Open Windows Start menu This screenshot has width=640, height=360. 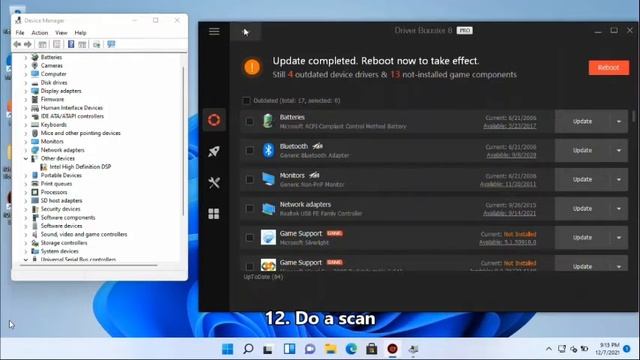point(227,349)
